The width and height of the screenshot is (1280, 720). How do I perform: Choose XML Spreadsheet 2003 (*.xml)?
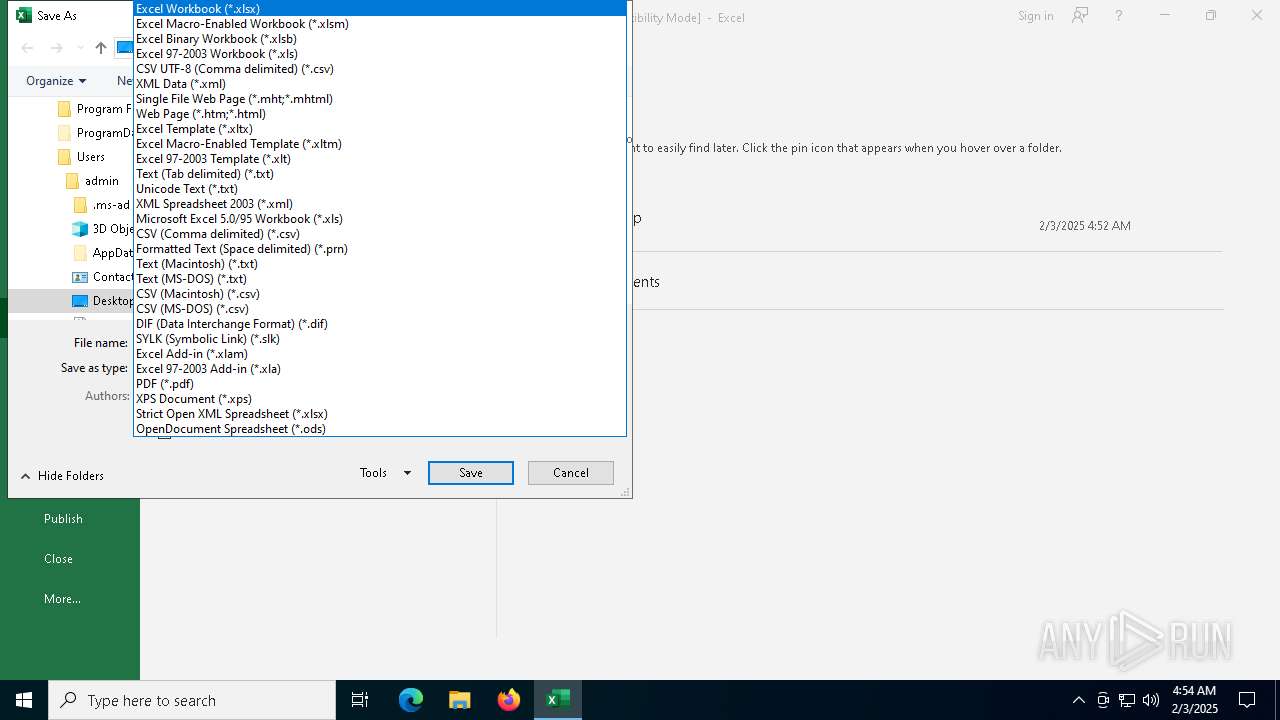coord(380,204)
